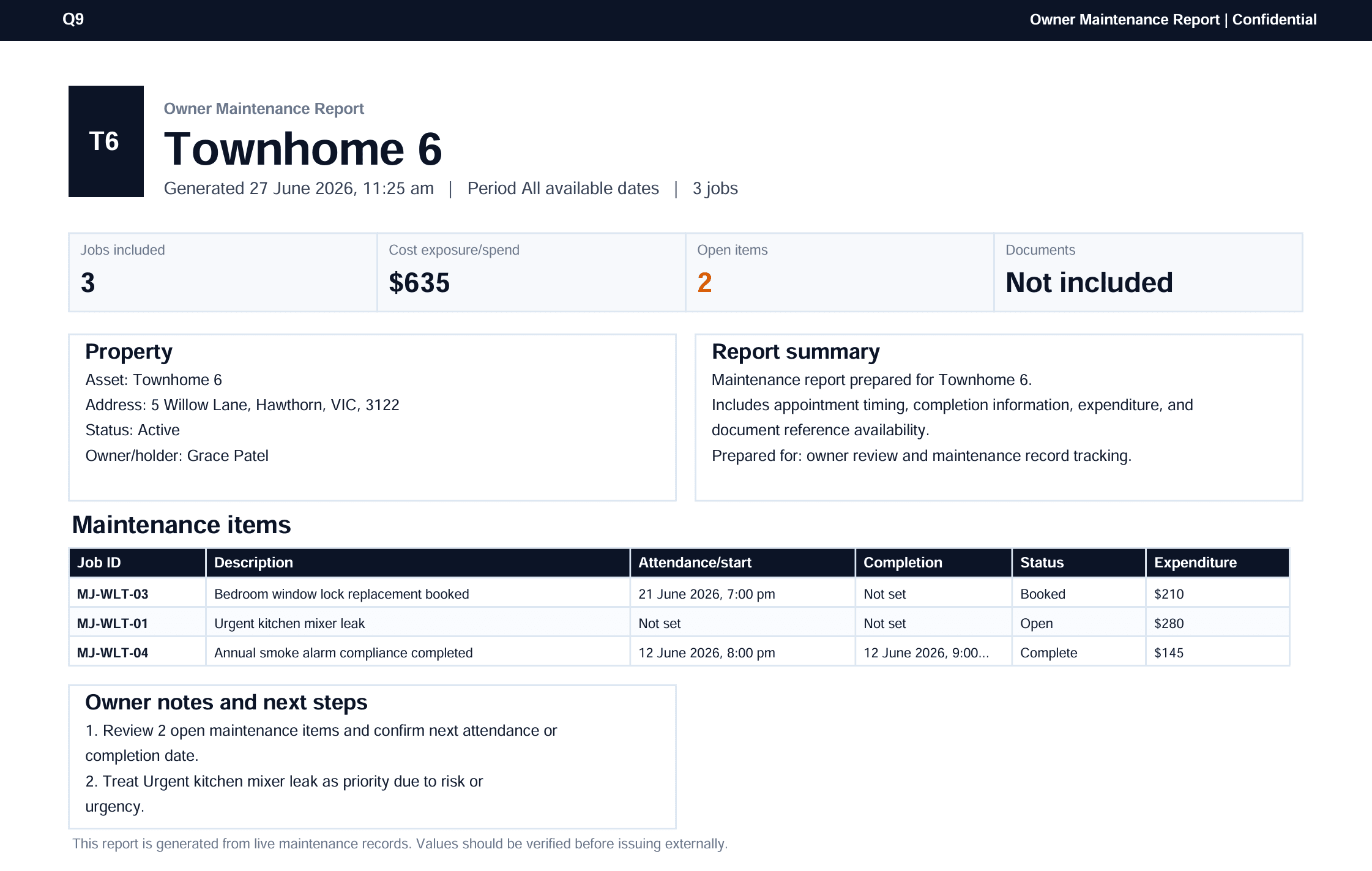Viewport: 1372px width, 871px height.
Task: Click the Status: Active property line
Action: [x=132, y=430]
